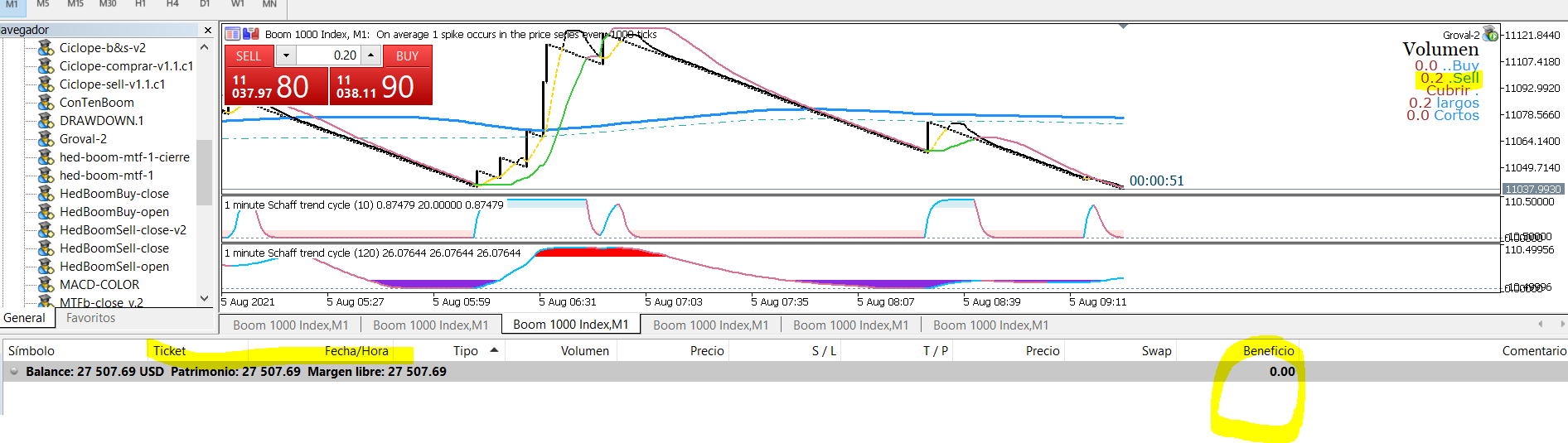
Task: Click the chart shift triangle marker atop chart
Action: pyautogui.click(x=1123, y=26)
